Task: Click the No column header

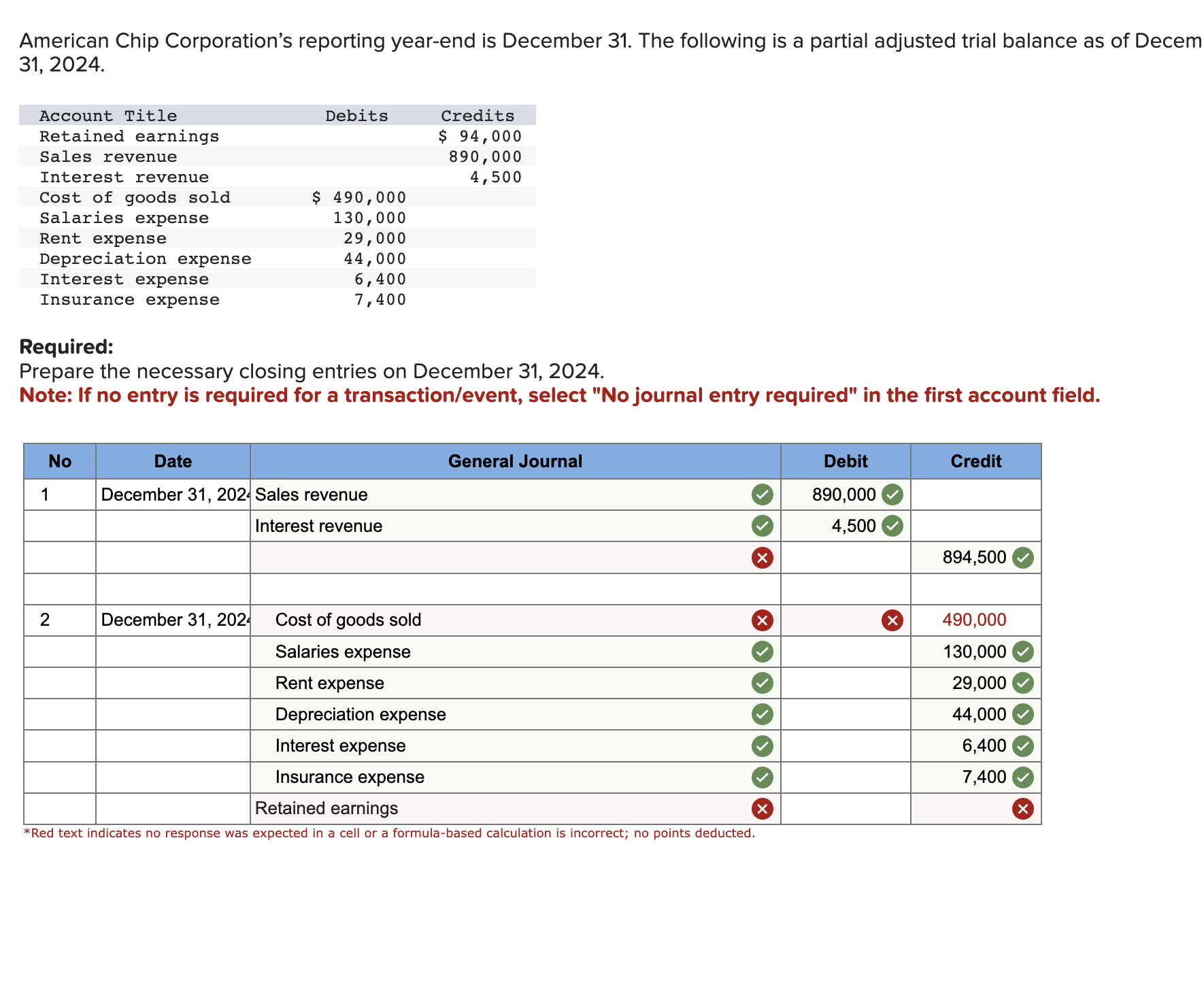Action: point(60,461)
